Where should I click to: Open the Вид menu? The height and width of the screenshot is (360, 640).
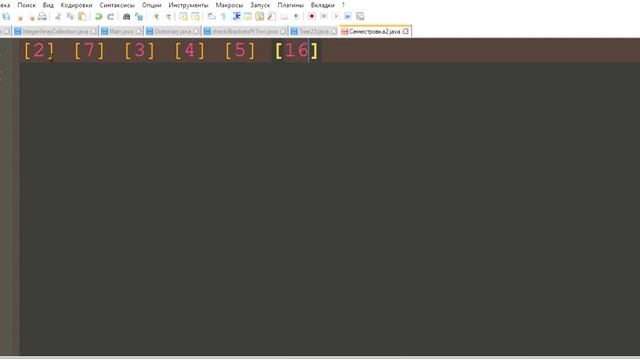tap(48, 5)
